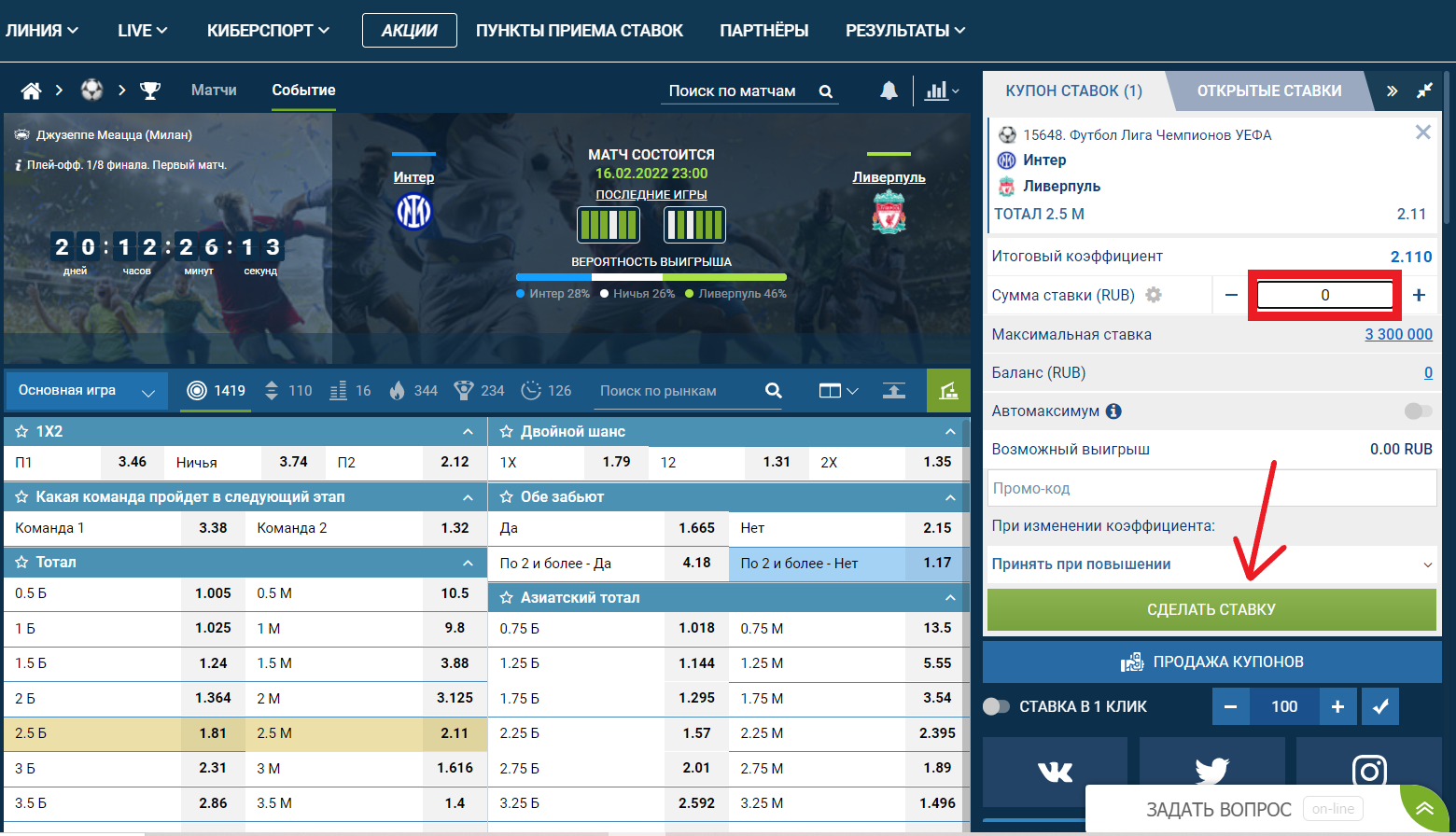The height and width of the screenshot is (836, 1456).
Task: Open the АКЦИИ menu item
Action: click(x=410, y=31)
